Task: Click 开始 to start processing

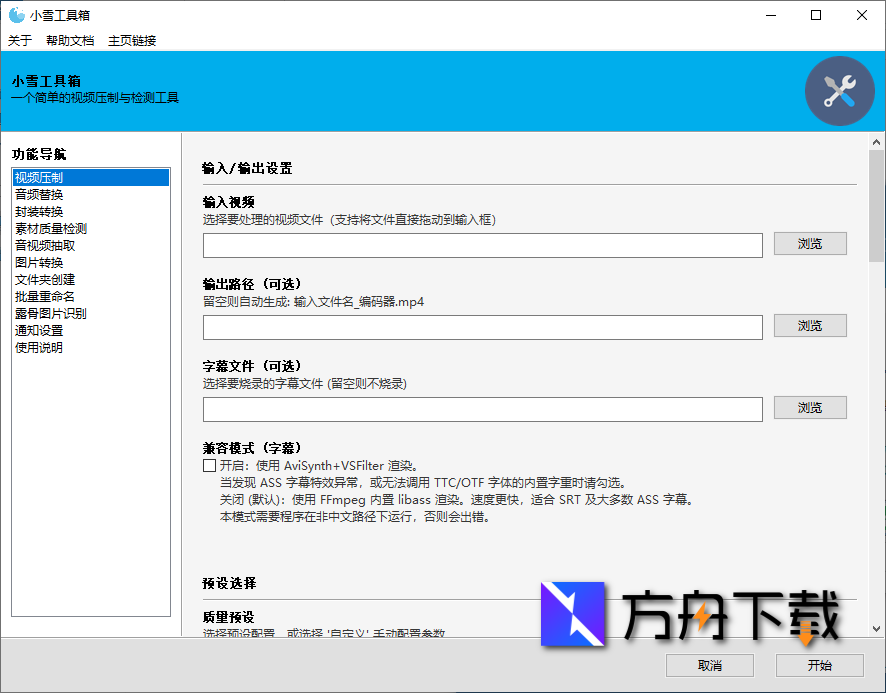Action: click(821, 665)
